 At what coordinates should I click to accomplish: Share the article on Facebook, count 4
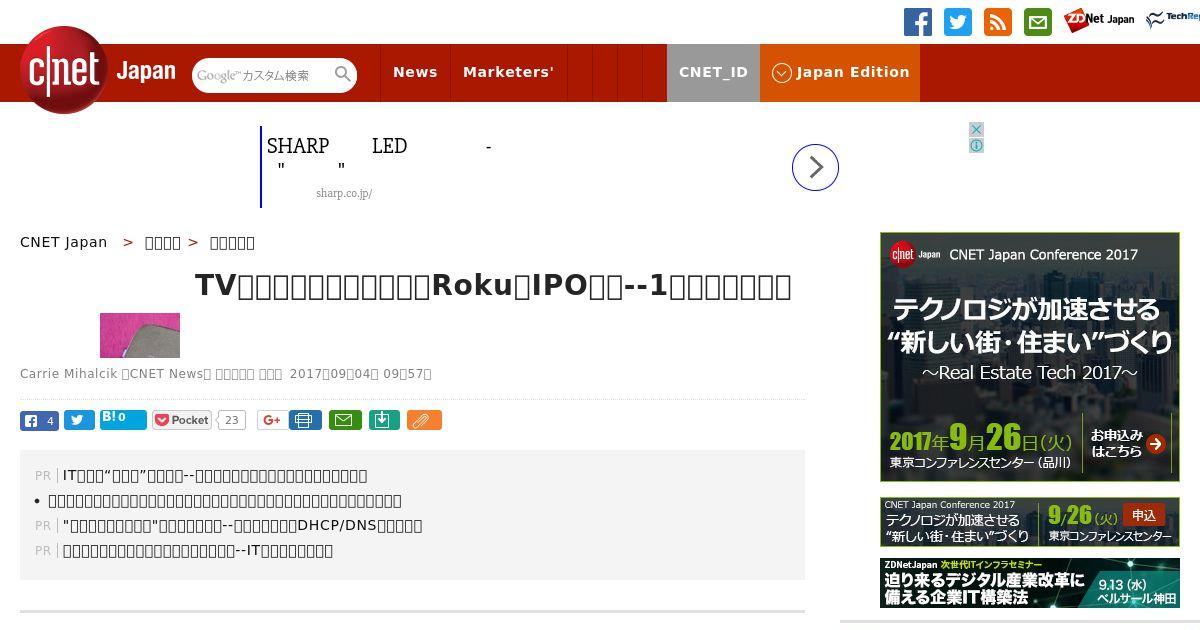[39, 420]
